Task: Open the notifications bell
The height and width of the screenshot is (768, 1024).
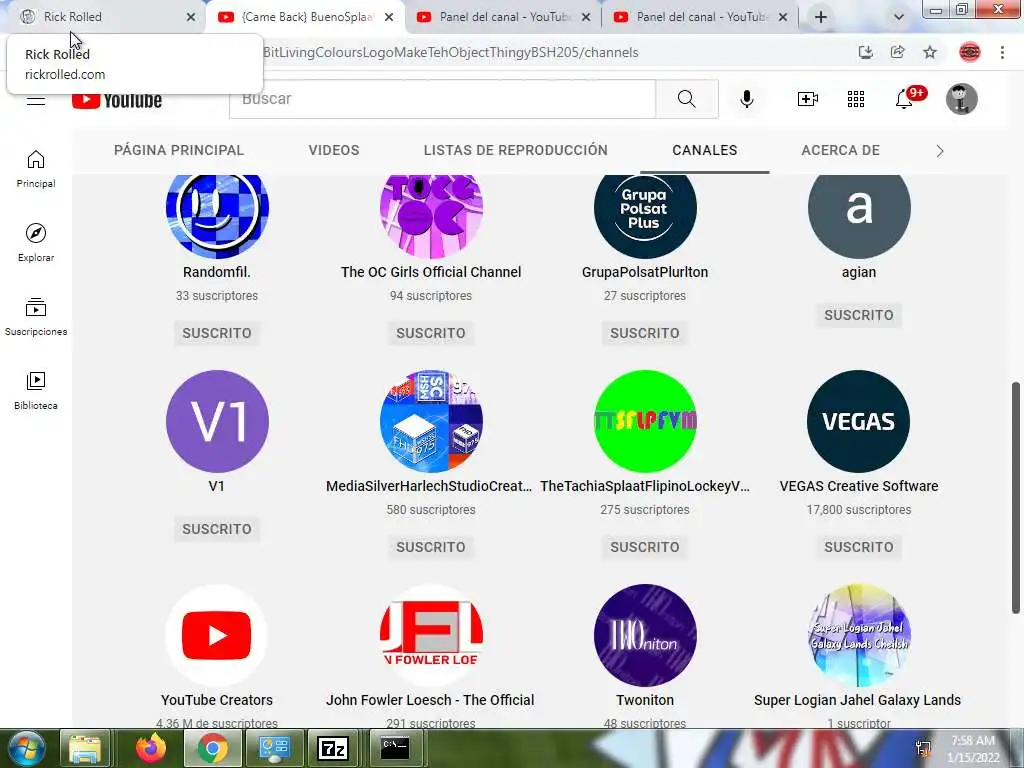Action: tap(904, 99)
